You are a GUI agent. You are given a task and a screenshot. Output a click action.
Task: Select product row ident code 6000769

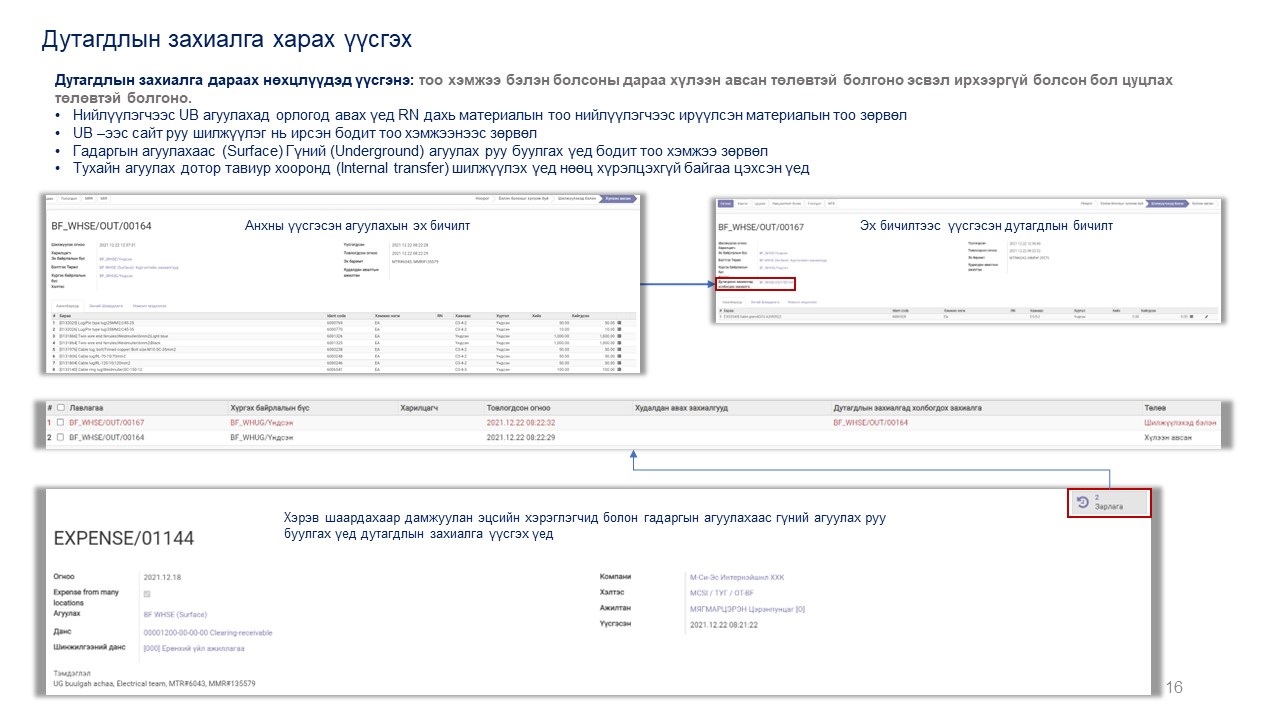[333, 323]
